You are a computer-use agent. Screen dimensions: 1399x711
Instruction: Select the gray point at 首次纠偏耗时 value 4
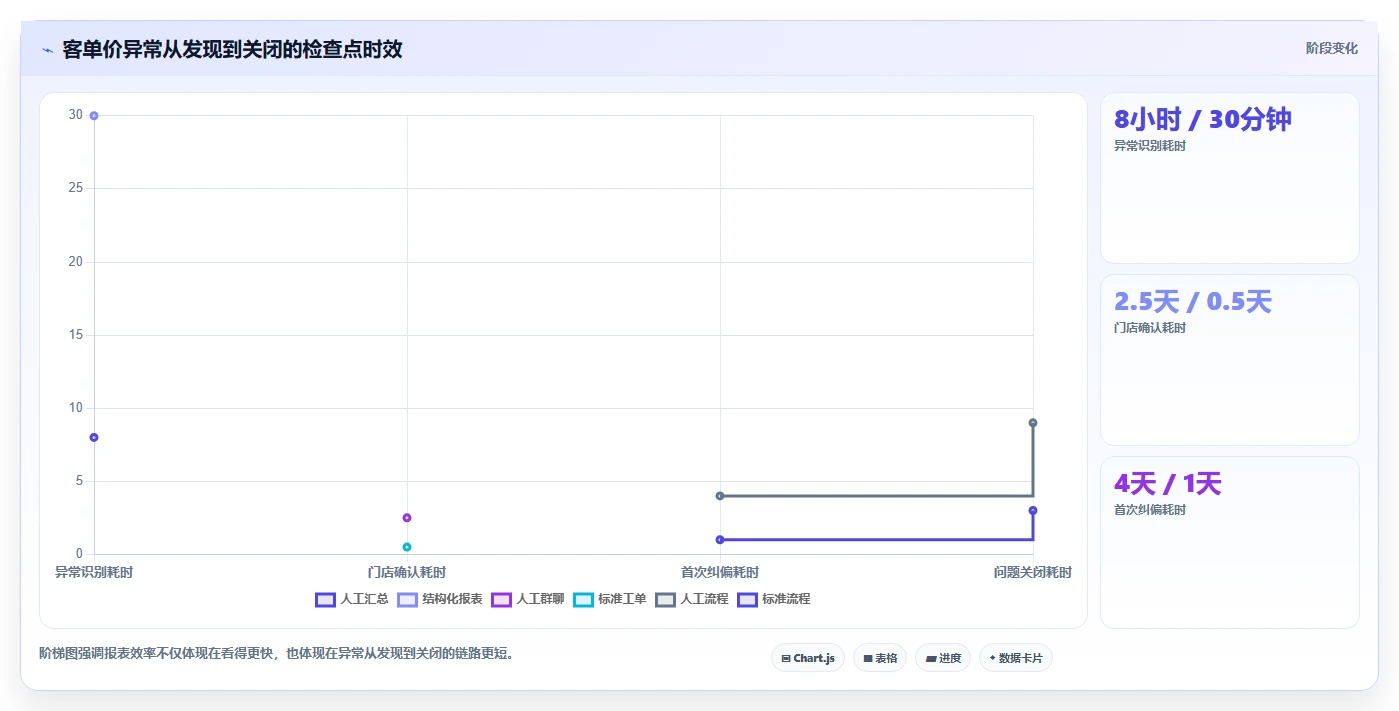point(720,496)
